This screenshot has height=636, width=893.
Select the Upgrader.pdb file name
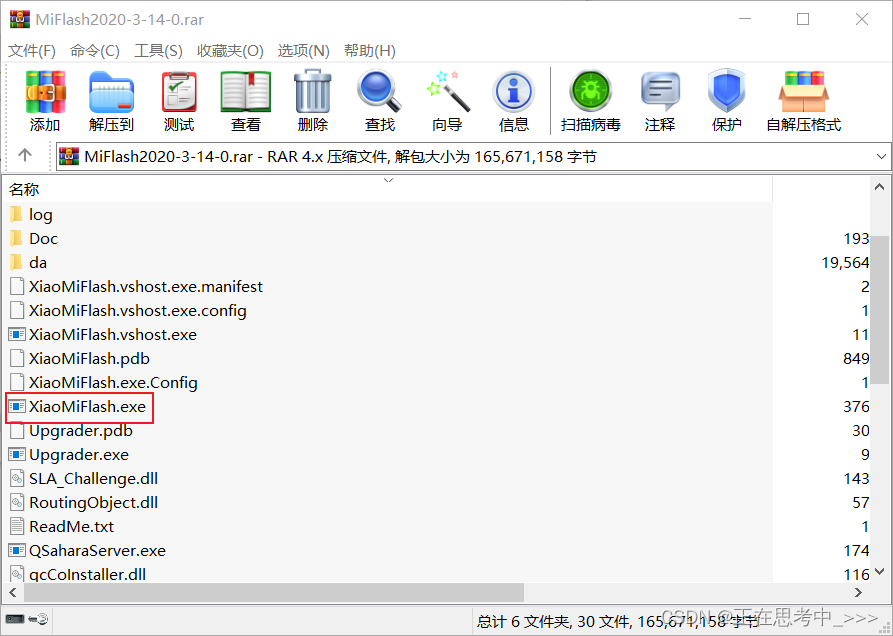tap(81, 430)
